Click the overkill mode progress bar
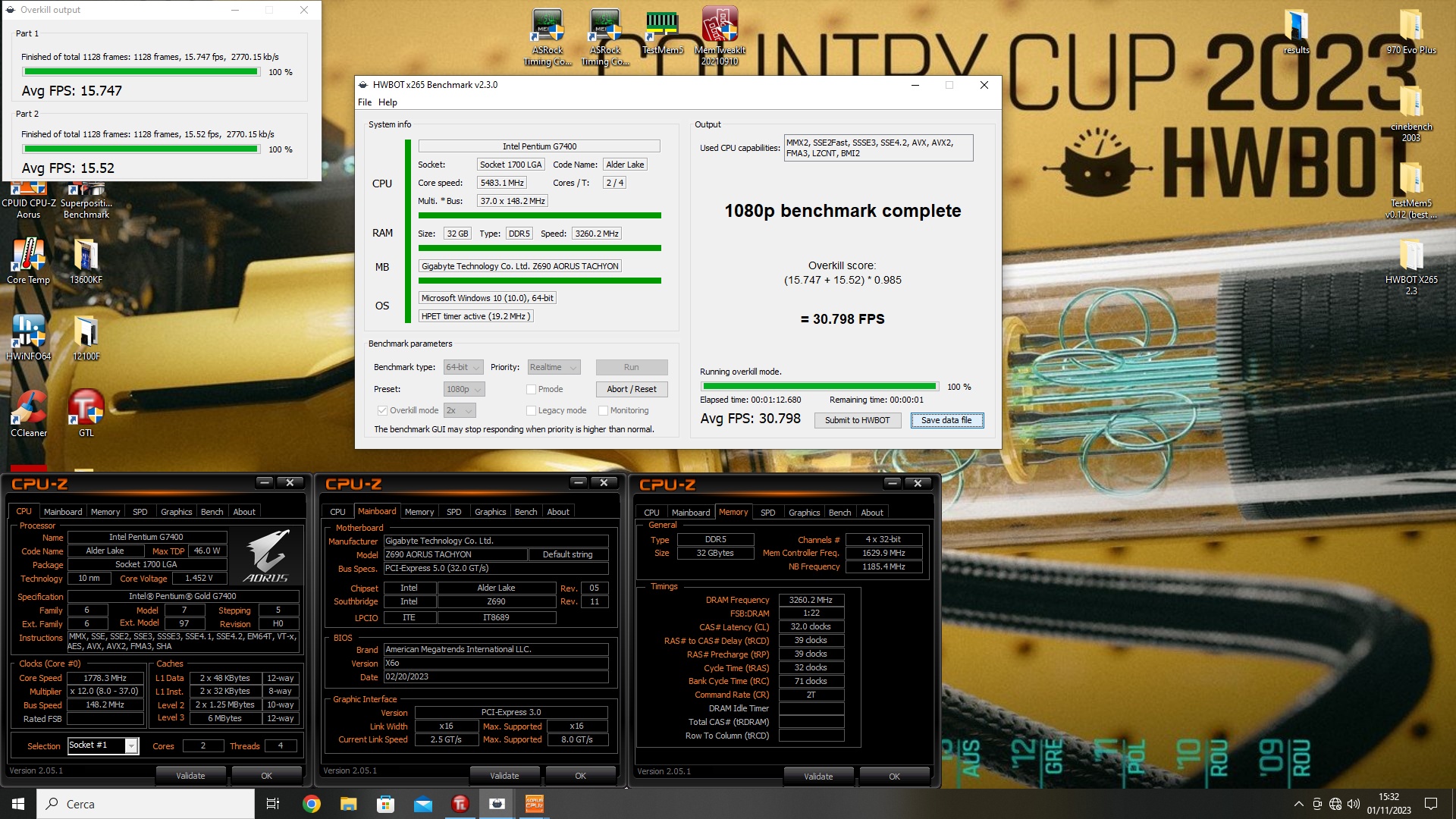 coord(819,387)
